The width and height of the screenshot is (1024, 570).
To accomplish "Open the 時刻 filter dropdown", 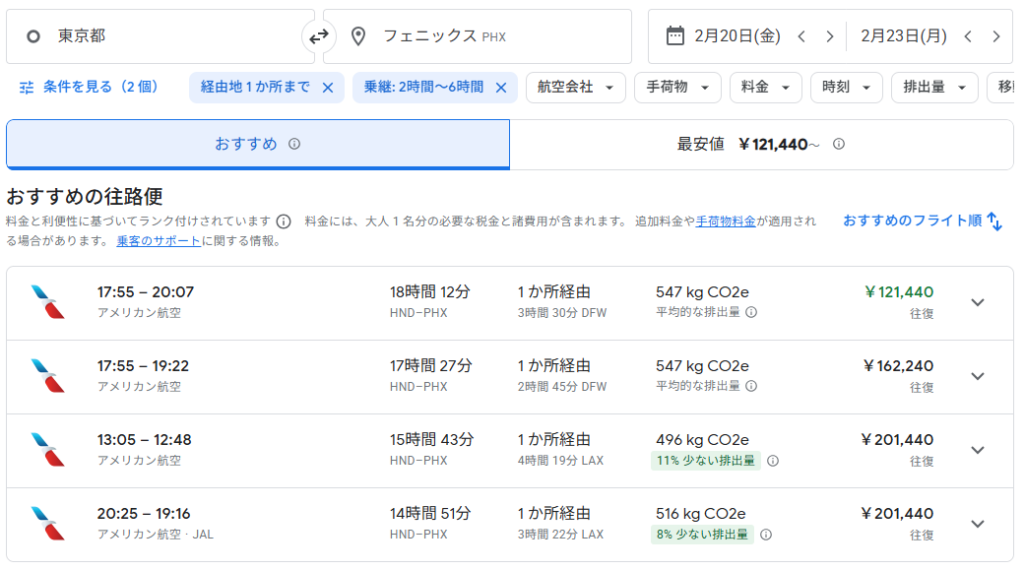I will [845, 88].
